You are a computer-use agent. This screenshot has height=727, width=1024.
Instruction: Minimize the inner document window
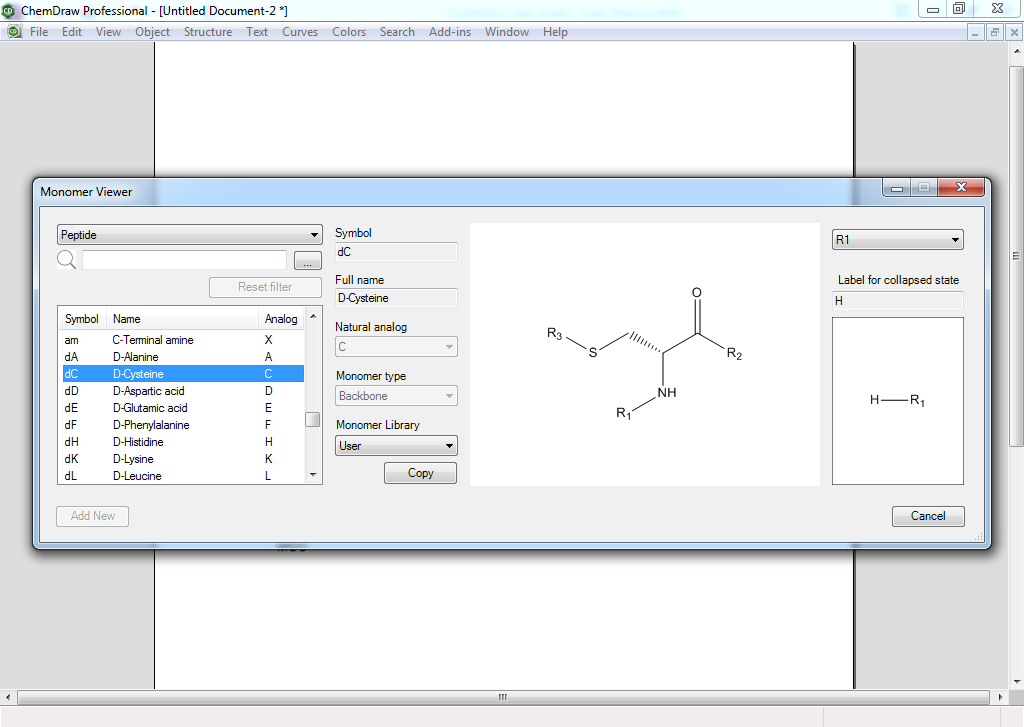pyautogui.click(x=975, y=32)
